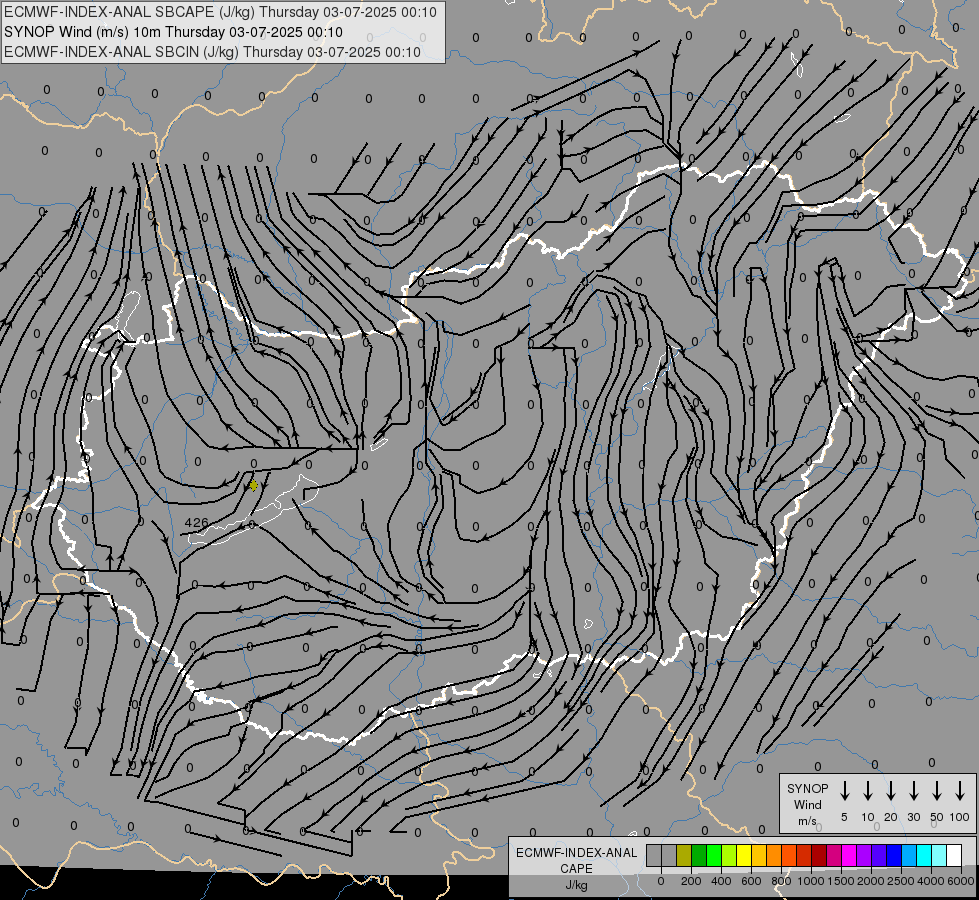Click the 4000 tick label on CAPE scale
The image size is (979, 900).
(x=931, y=881)
